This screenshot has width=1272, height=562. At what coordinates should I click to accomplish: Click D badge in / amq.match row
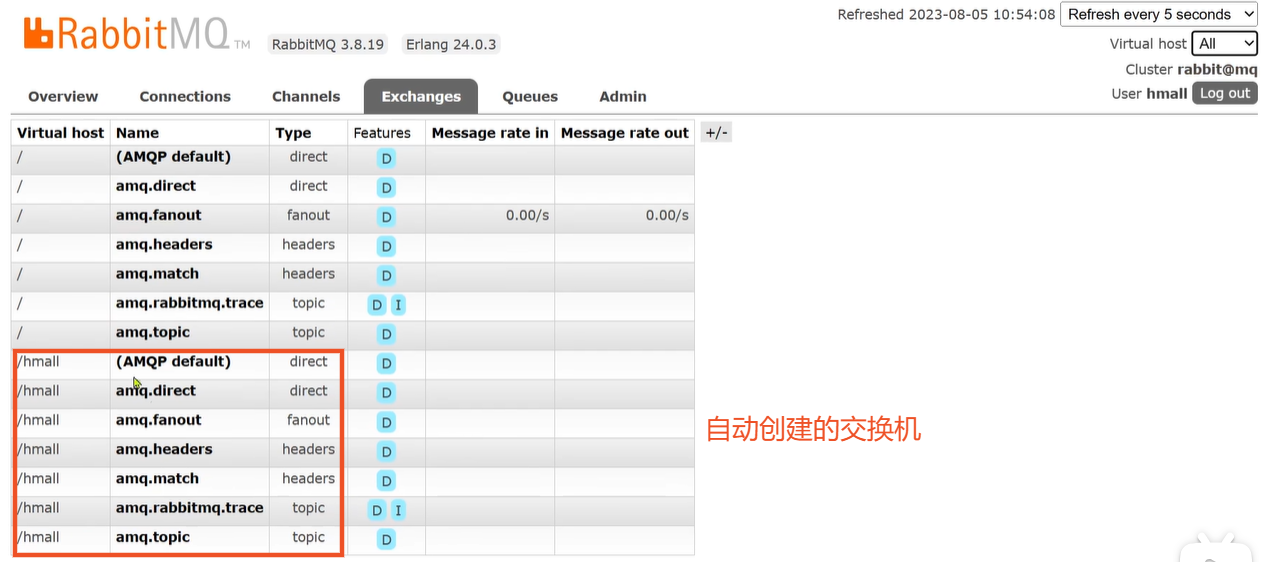pyautogui.click(x=386, y=275)
